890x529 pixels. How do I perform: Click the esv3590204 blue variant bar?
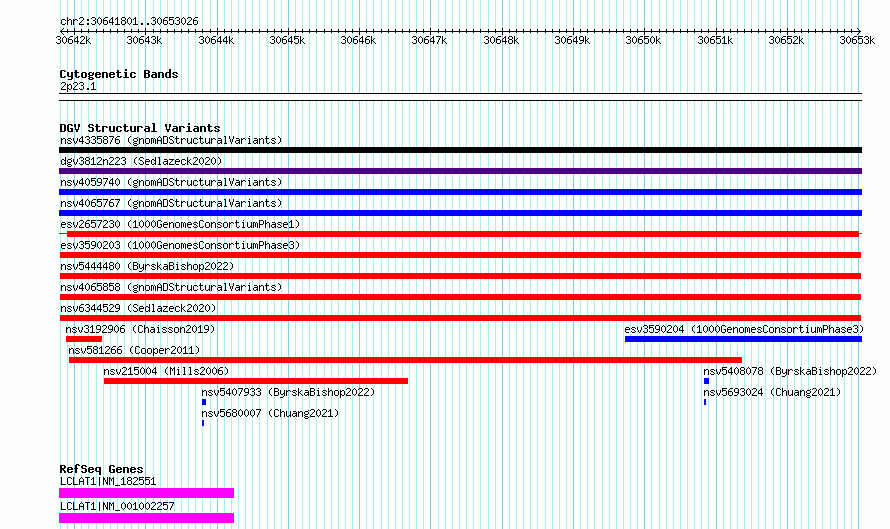[x=744, y=339]
